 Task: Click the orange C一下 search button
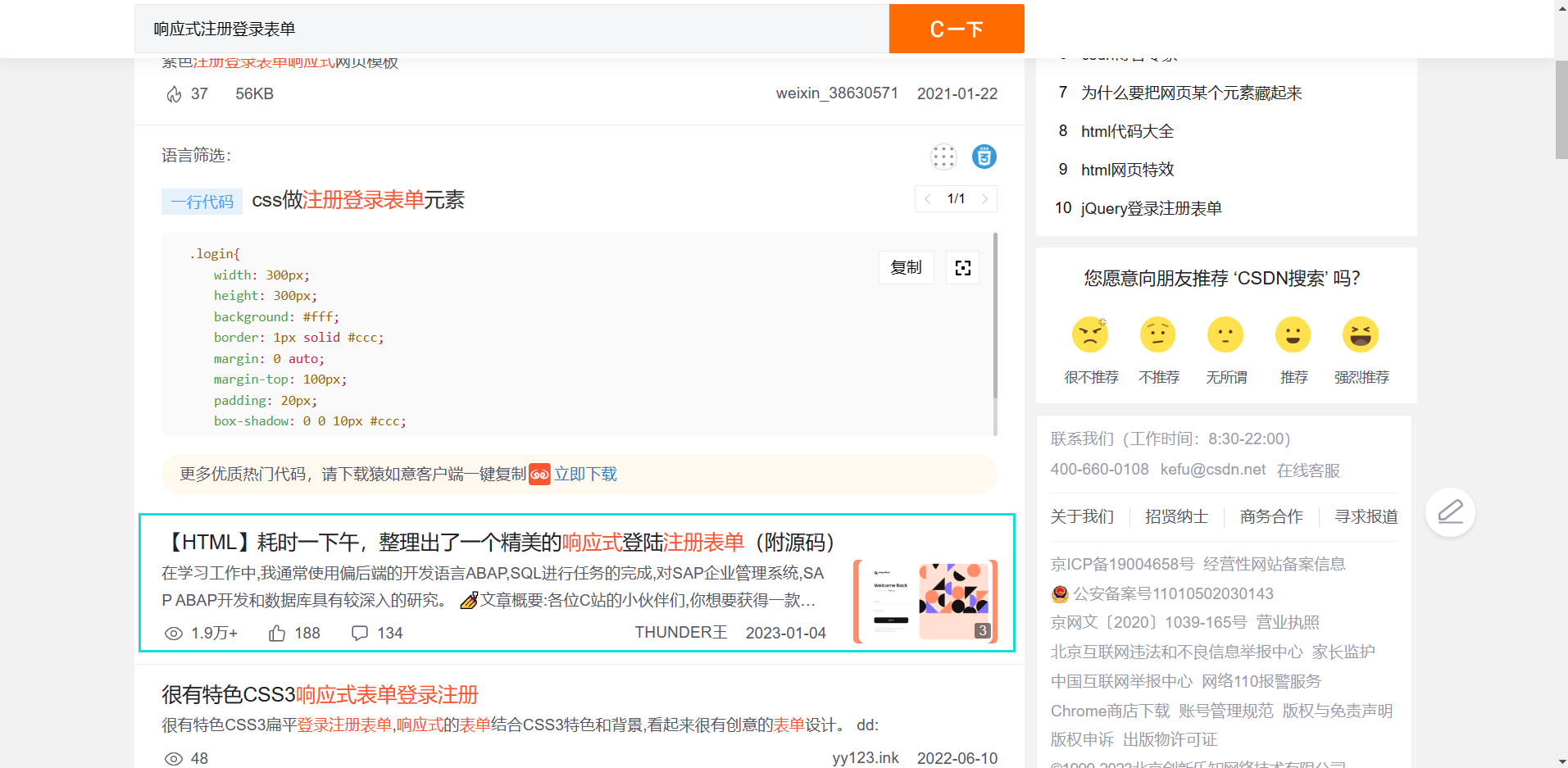click(x=957, y=29)
